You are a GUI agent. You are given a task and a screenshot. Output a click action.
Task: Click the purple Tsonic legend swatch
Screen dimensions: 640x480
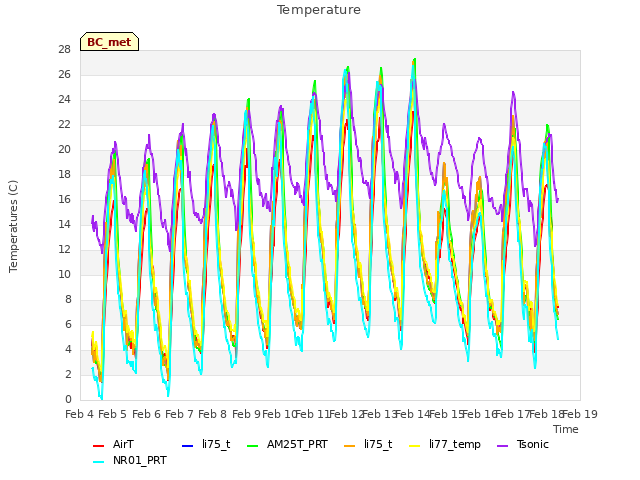[503, 446]
